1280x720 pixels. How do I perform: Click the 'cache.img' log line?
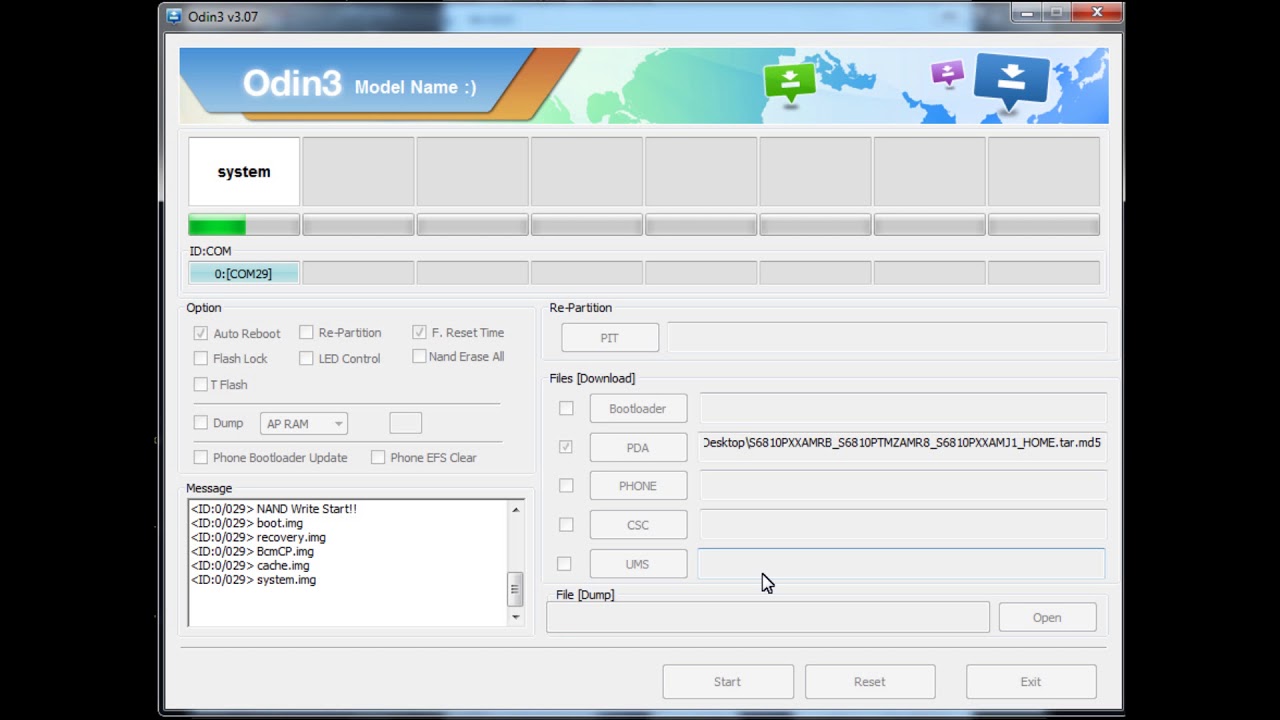click(x=250, y=565)
